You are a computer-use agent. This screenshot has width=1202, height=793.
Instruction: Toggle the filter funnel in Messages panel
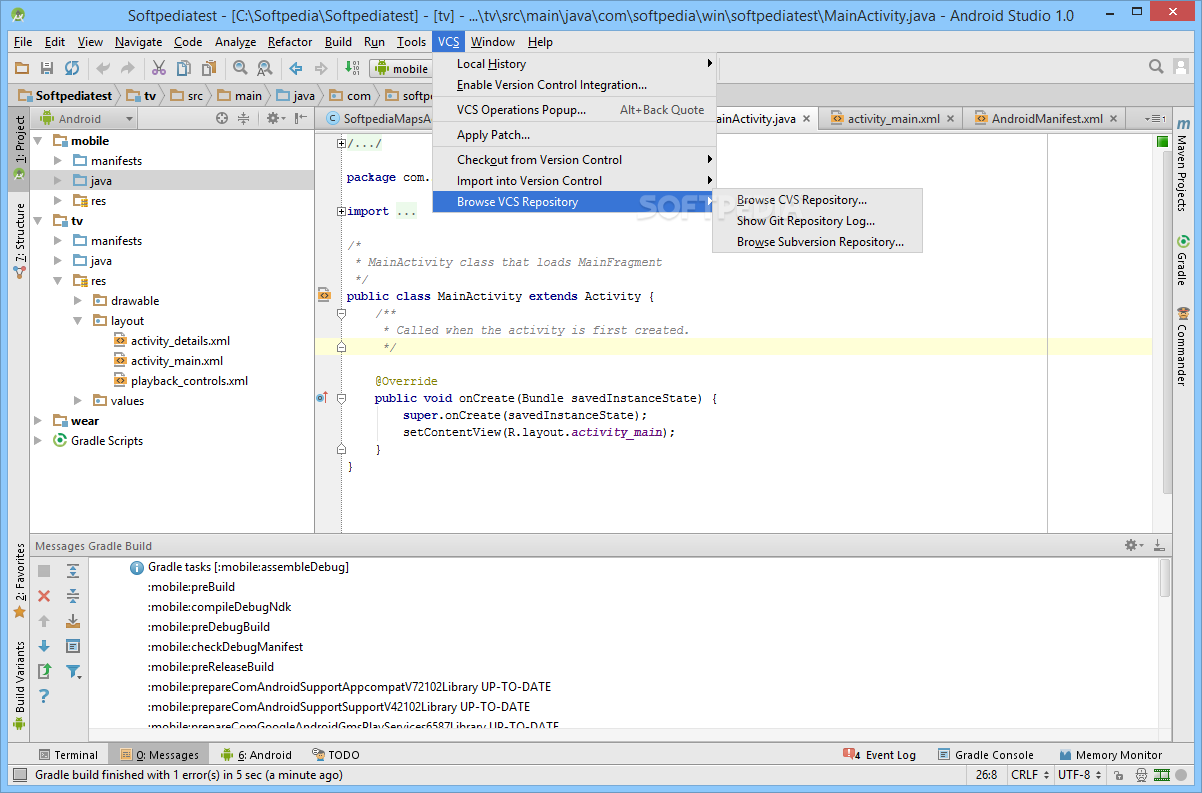click(x=73, y=671)
